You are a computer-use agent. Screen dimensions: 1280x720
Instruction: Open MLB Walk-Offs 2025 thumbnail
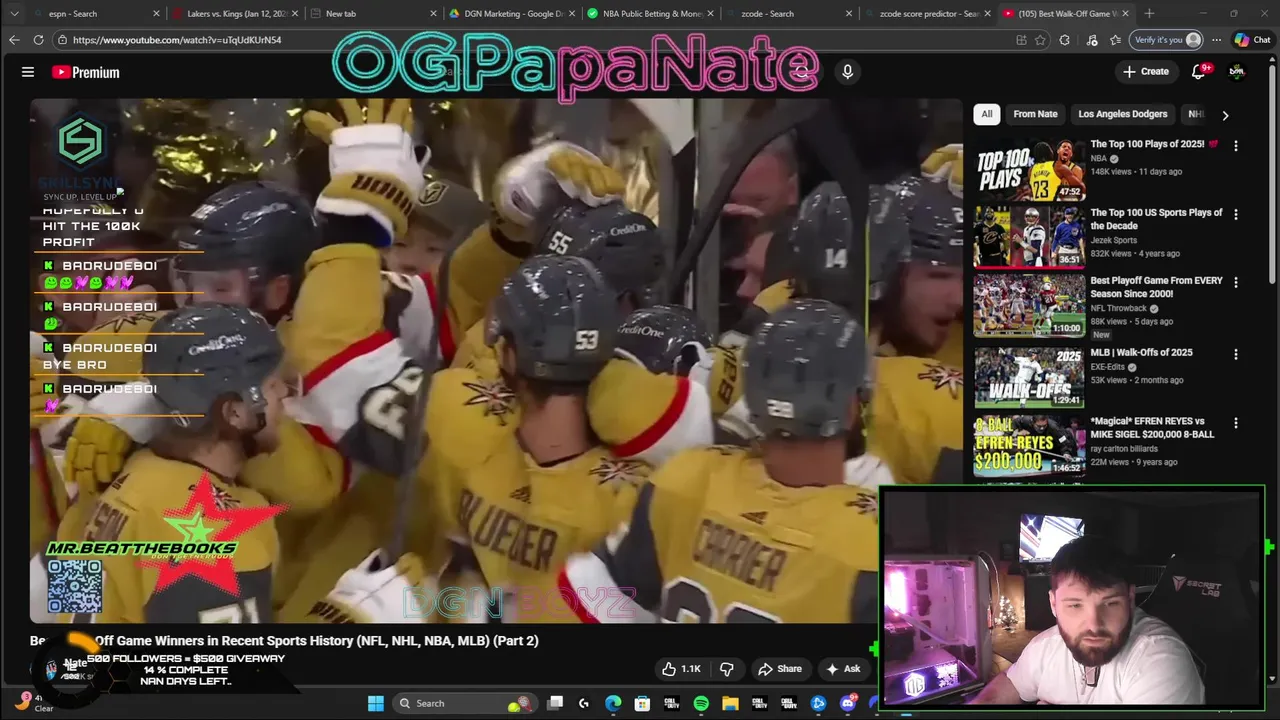1029,376
